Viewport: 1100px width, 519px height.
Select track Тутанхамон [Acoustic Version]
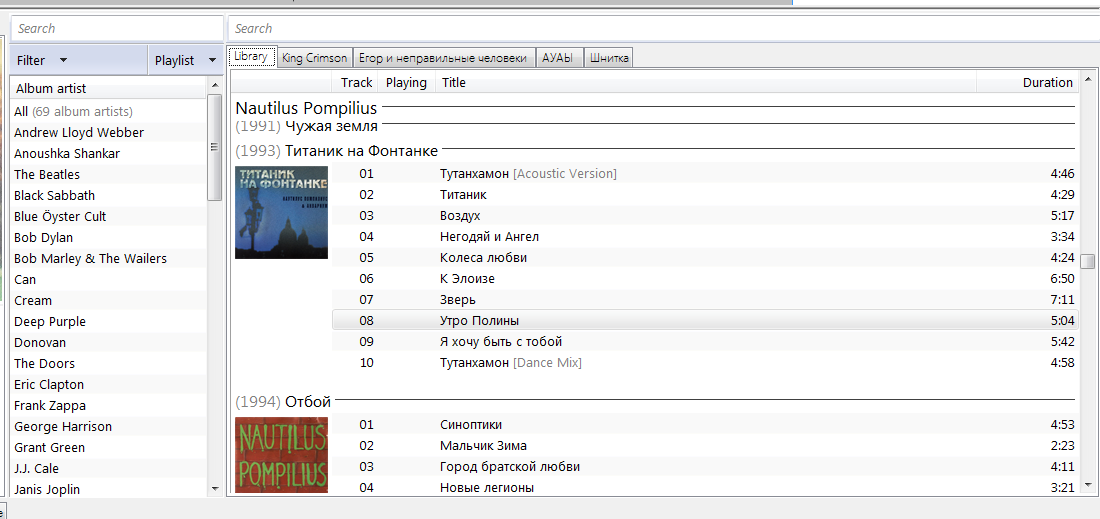(705, 173)
